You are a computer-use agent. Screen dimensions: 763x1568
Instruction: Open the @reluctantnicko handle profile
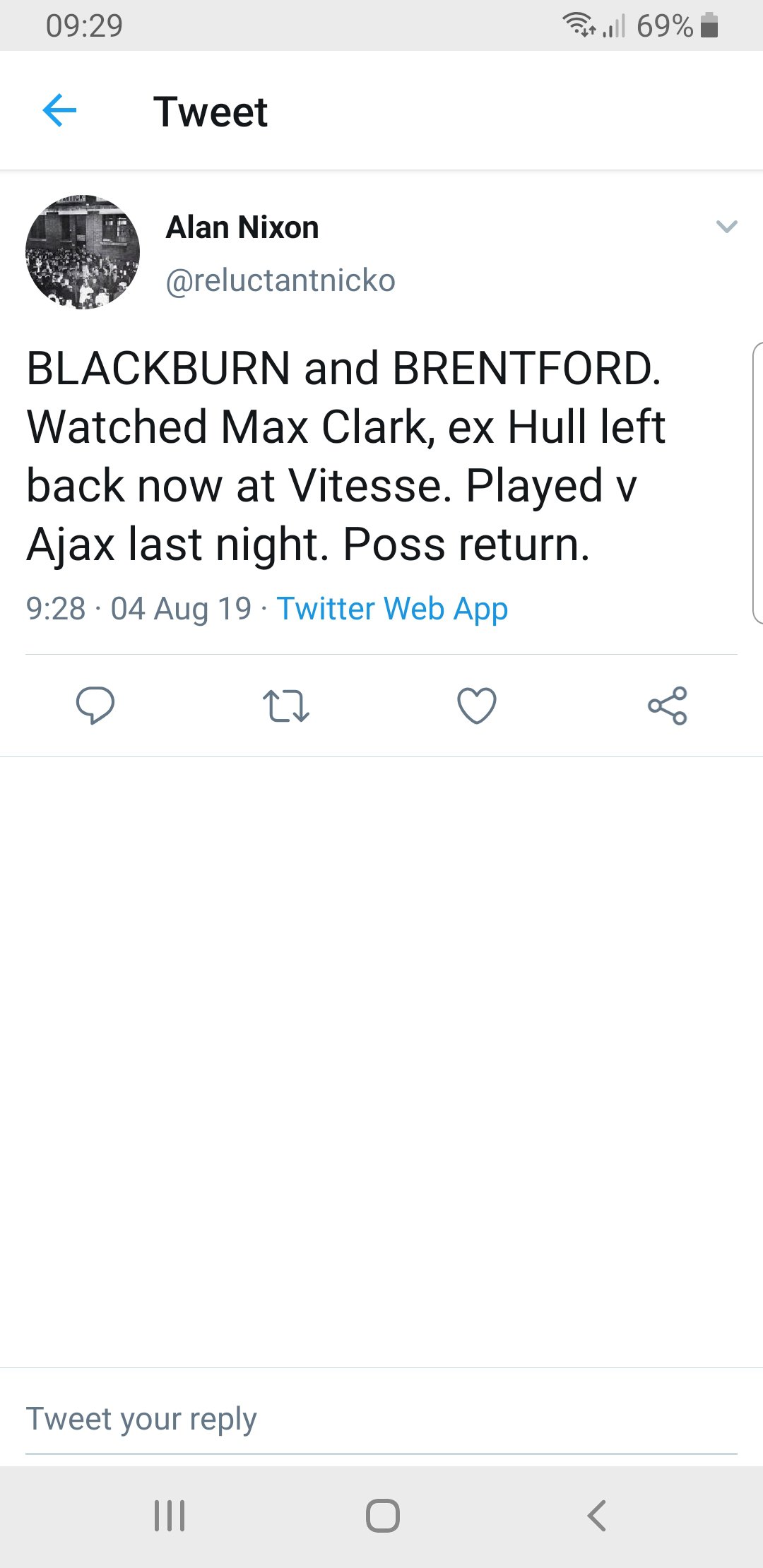tap(280, 280)
